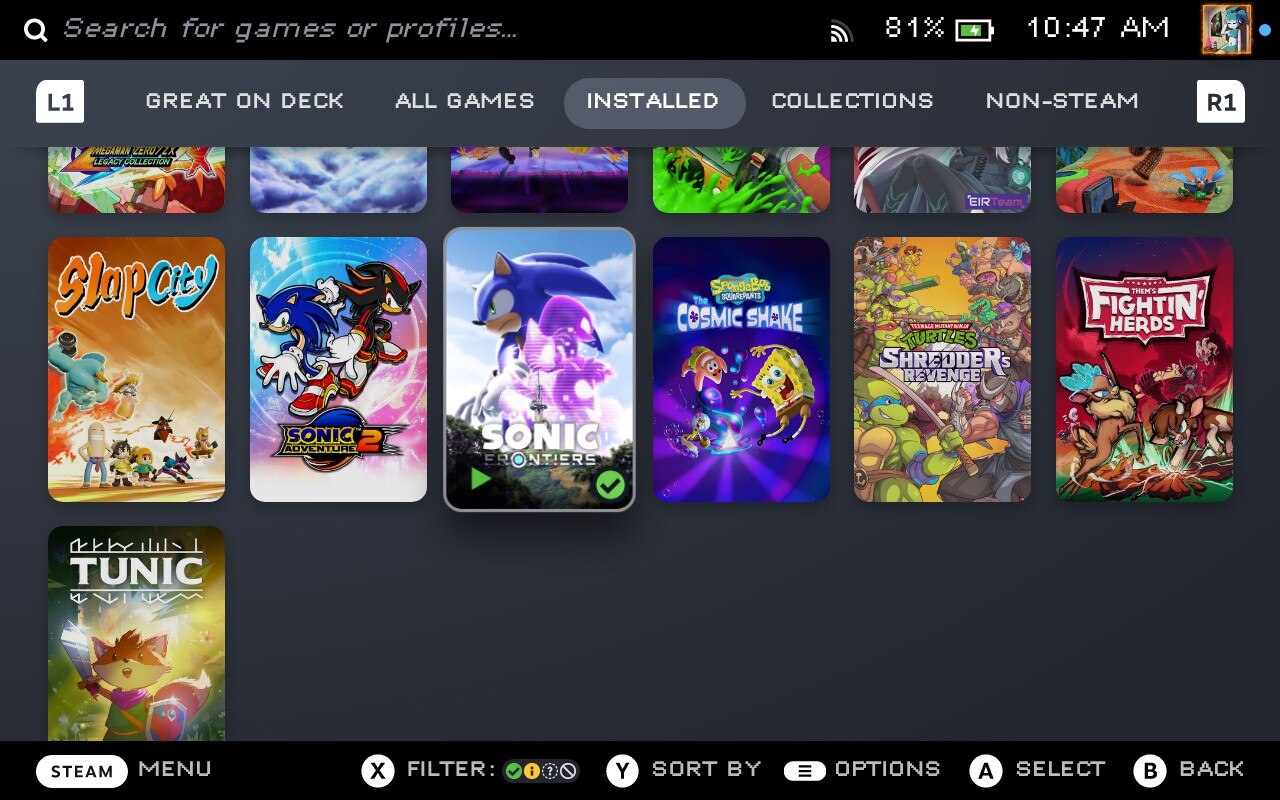This screenshot has height=800, width=1280.
Task: Open the Collections tab
Action: pos(852,101)
